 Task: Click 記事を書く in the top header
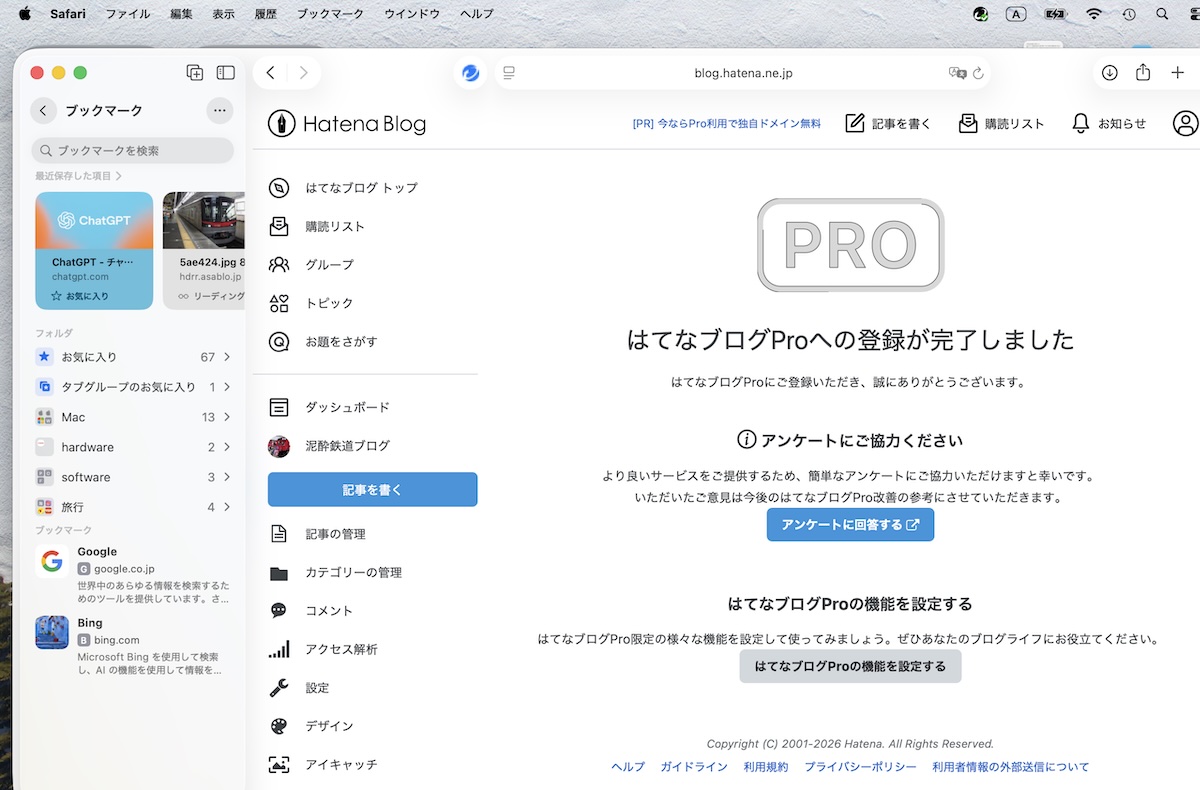[x=888, y=124]
